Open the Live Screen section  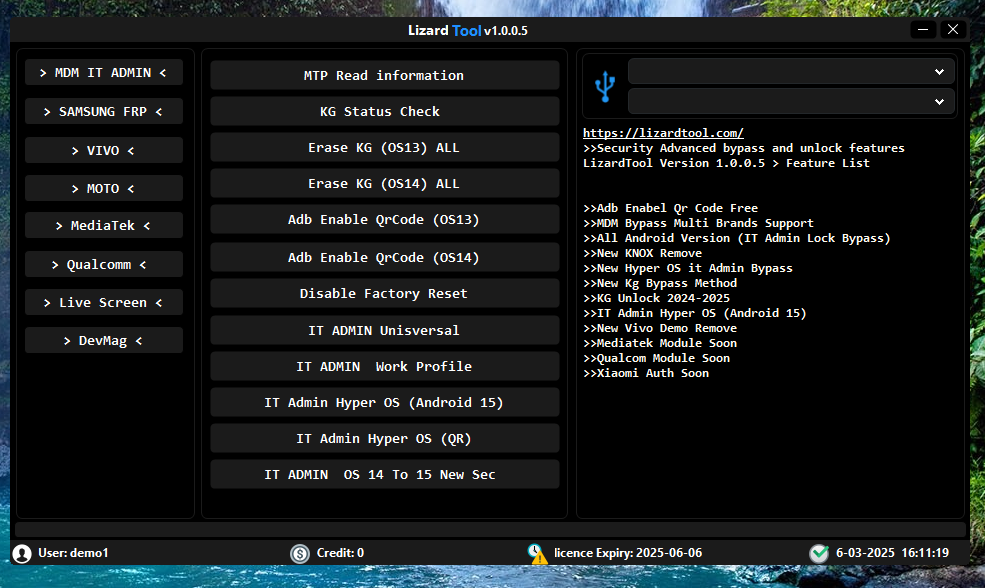104,303
